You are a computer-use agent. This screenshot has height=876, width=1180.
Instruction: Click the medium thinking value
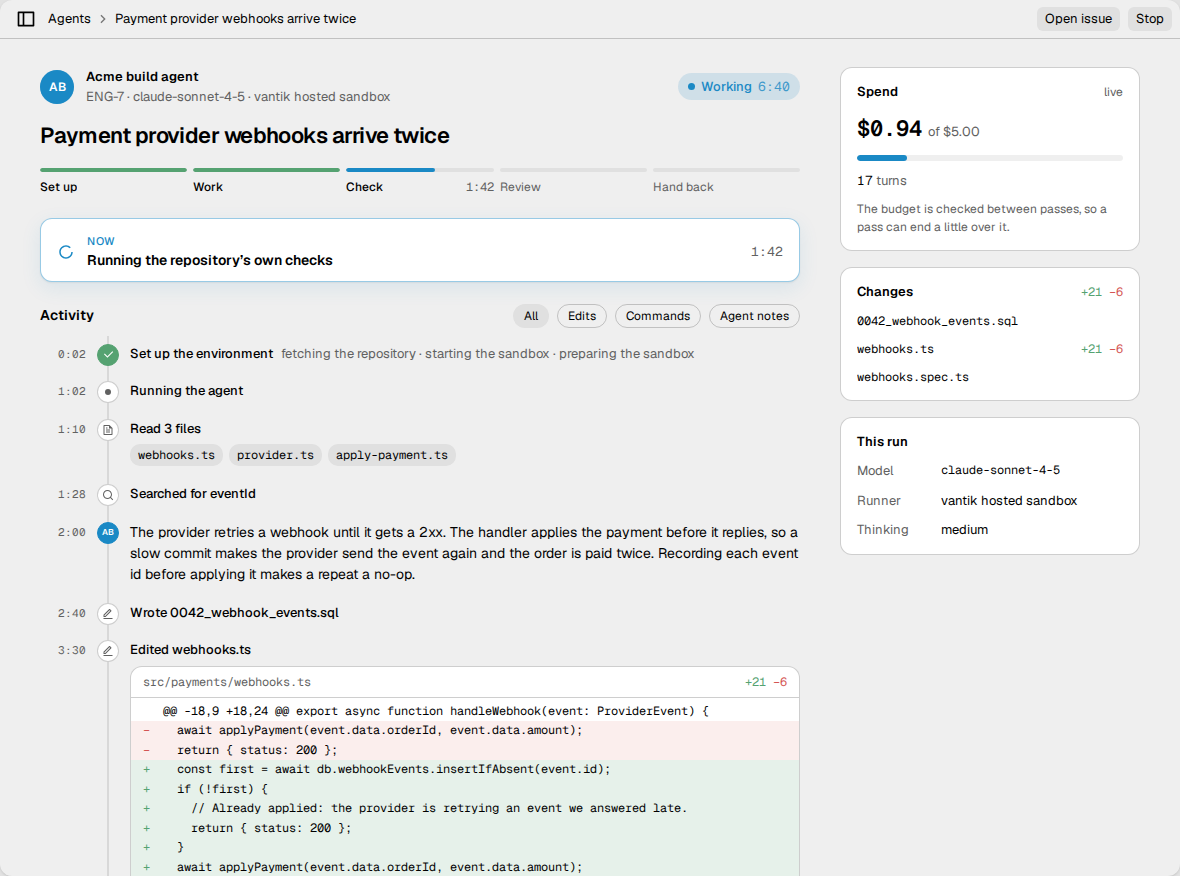[964, 530]
